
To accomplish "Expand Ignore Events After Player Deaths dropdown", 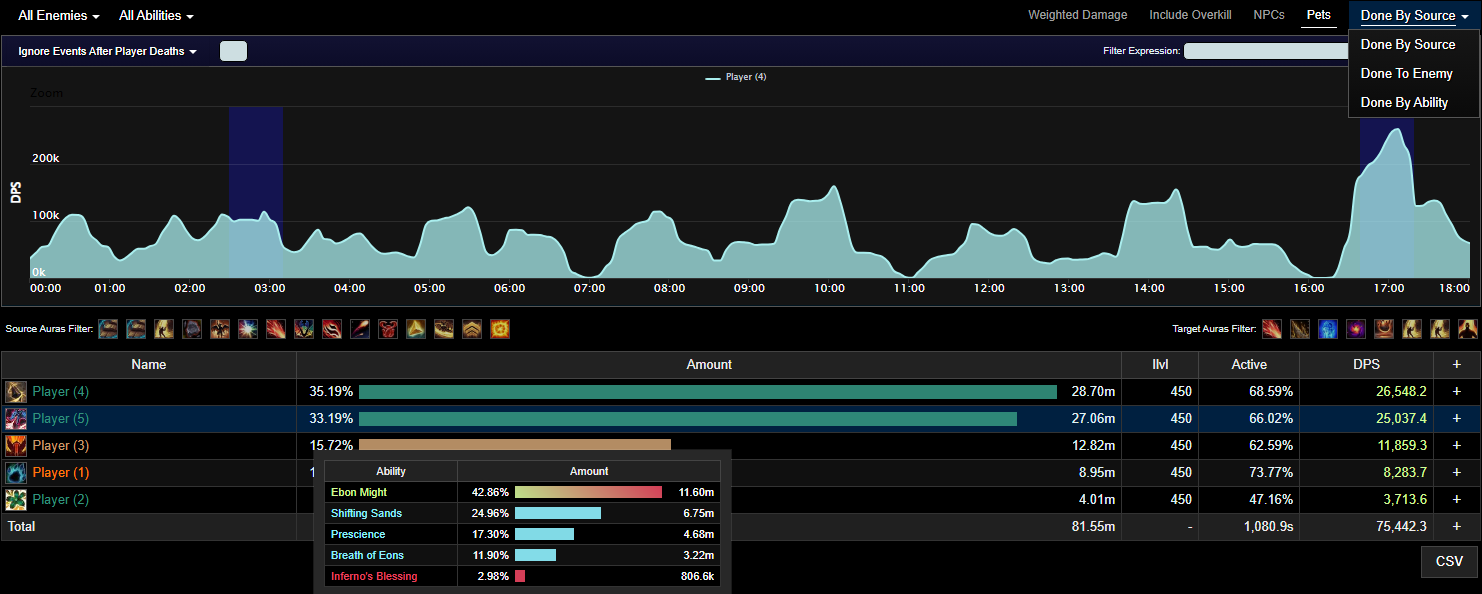I will pos(107,51).
